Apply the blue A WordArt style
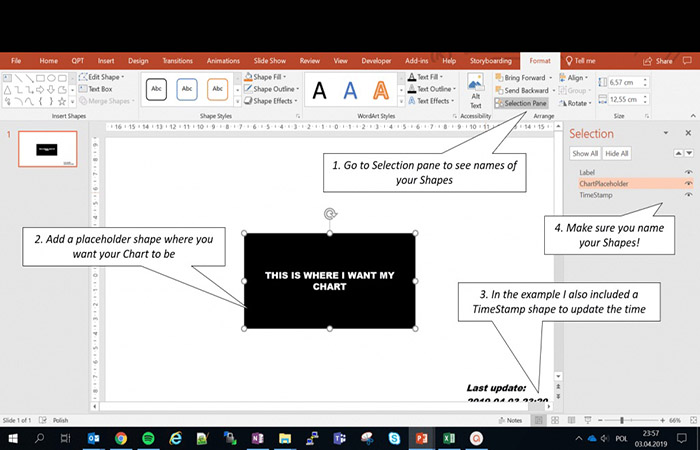The width and height of the screenshot is (700, 450). click(x=350, y=90)
